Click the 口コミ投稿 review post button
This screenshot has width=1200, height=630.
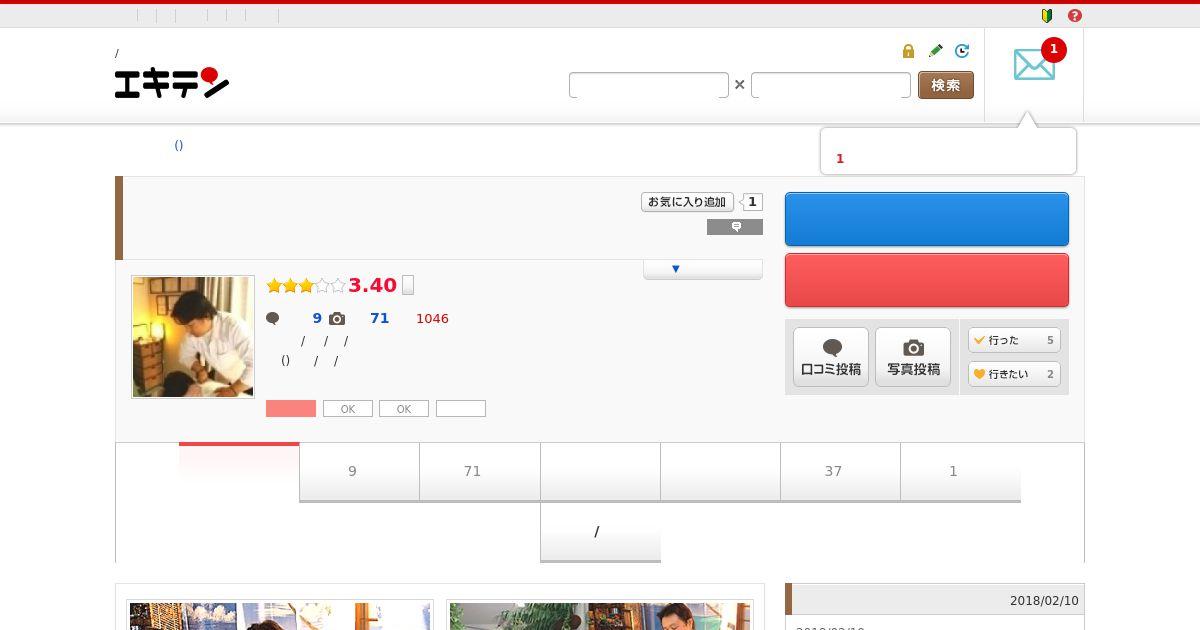pos(831,357)
